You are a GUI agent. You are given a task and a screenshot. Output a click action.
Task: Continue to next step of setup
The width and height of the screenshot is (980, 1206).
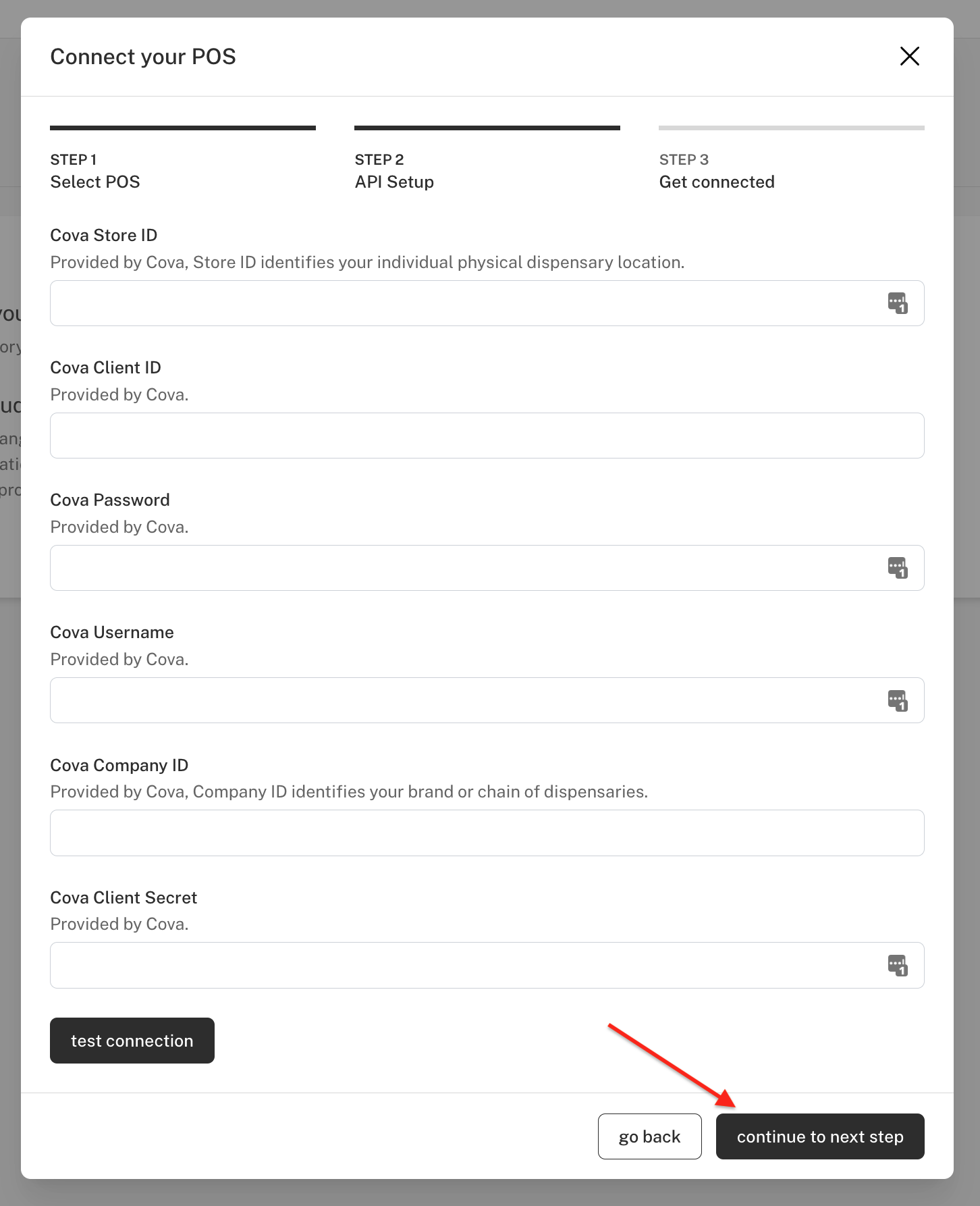point(820,1136)
